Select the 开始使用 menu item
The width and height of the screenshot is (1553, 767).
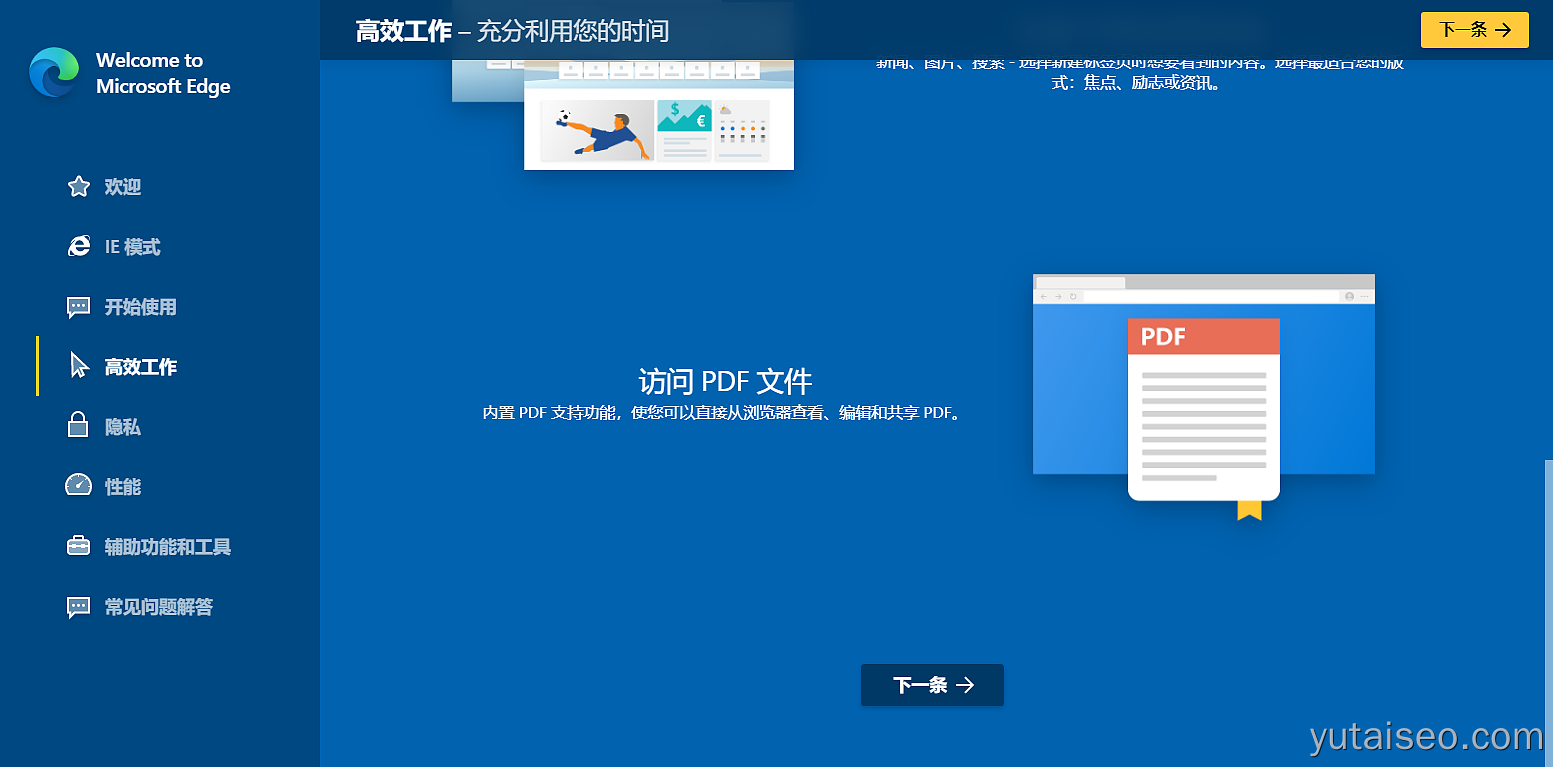coord(141,307)
